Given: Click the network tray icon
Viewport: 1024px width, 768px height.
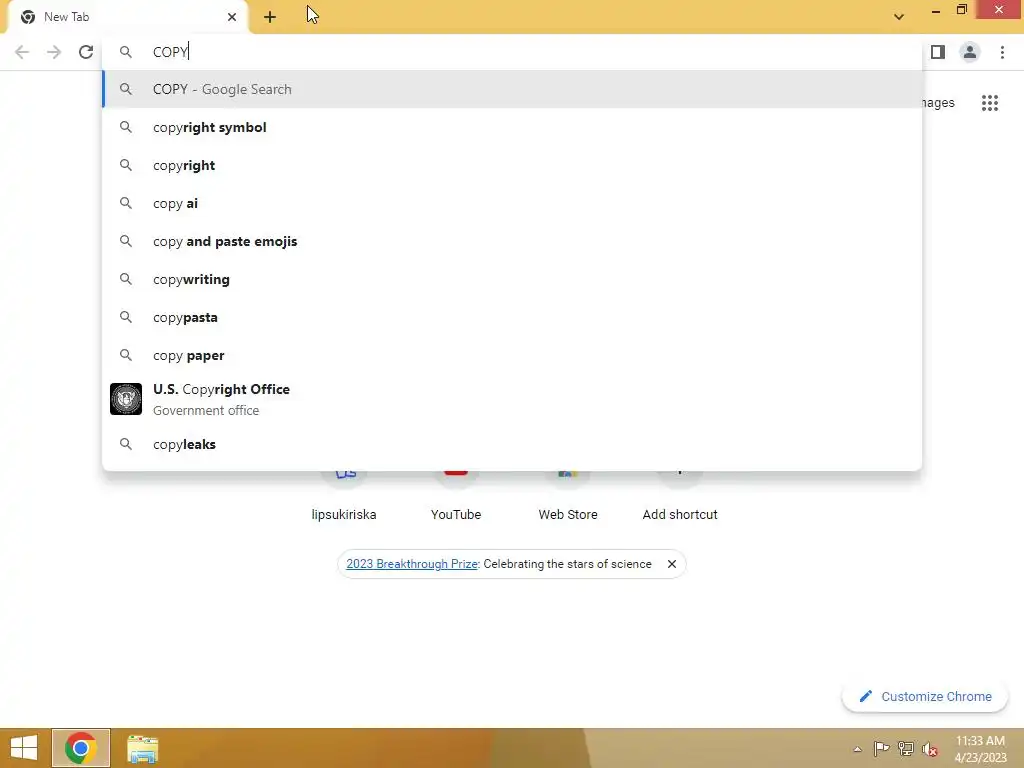Looking at the screenshot, I should pos(906,749).
